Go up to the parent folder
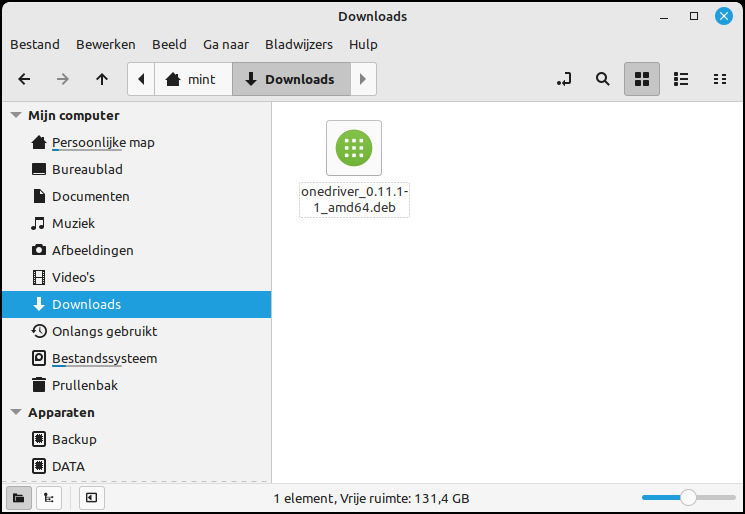 click(102, 79)
